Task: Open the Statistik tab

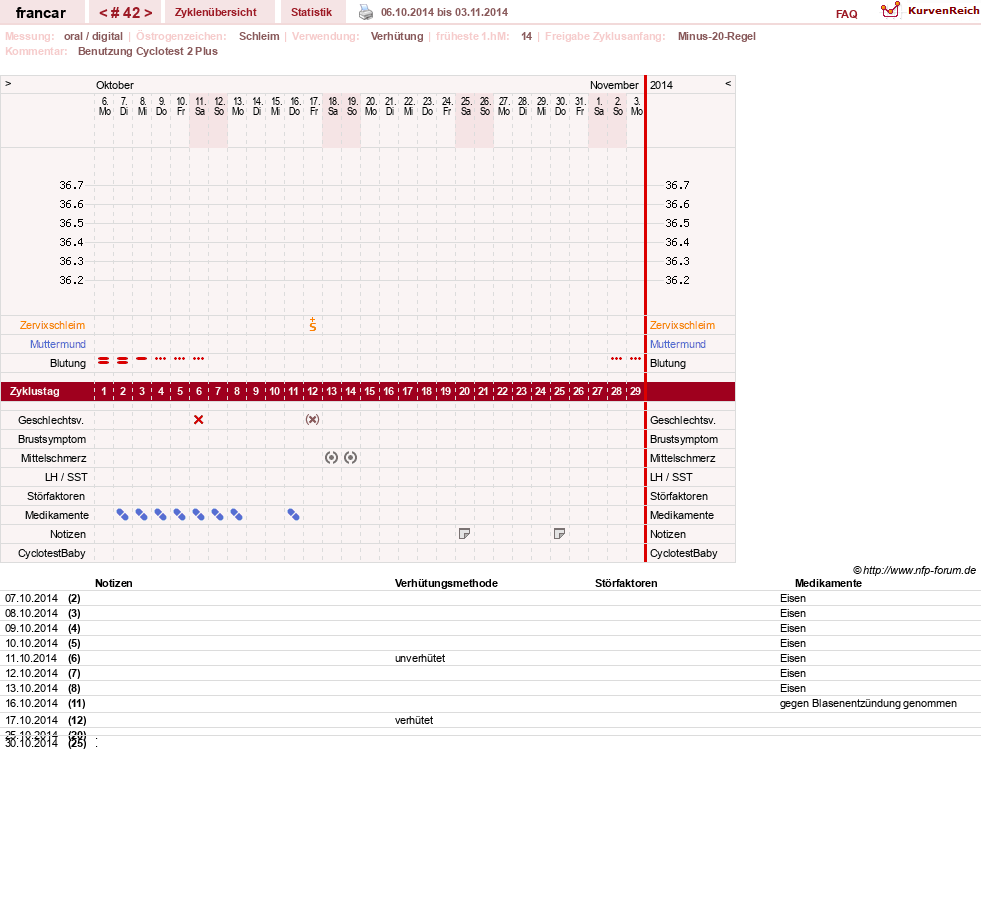Action: 311,12
